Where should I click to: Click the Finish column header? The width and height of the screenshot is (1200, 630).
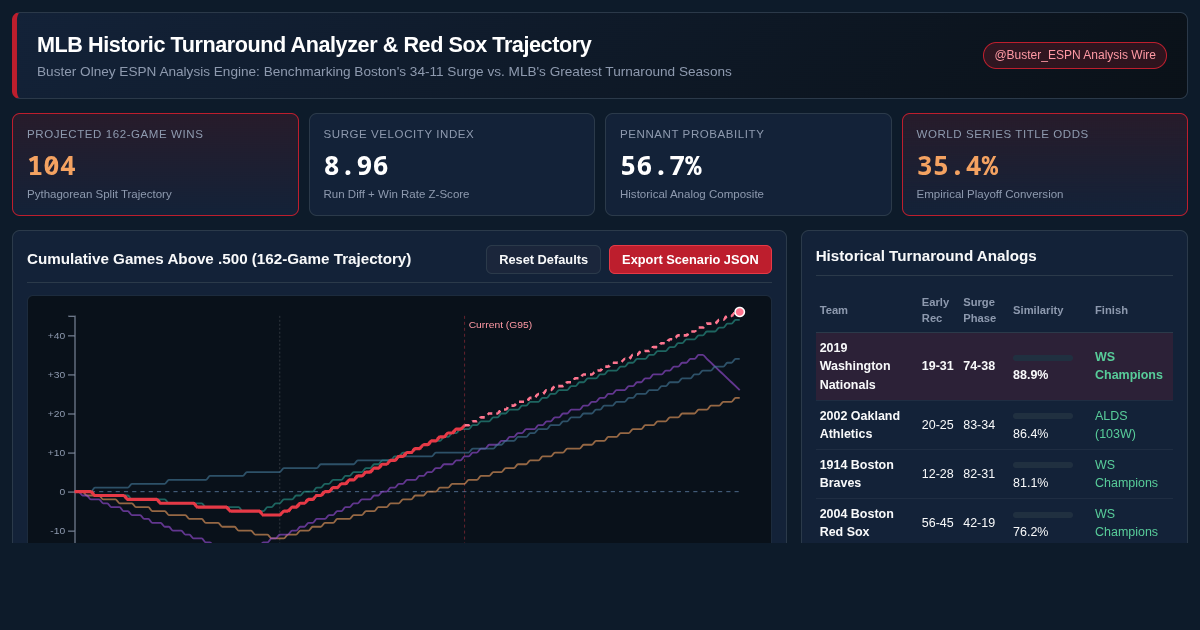[1111, 310]
